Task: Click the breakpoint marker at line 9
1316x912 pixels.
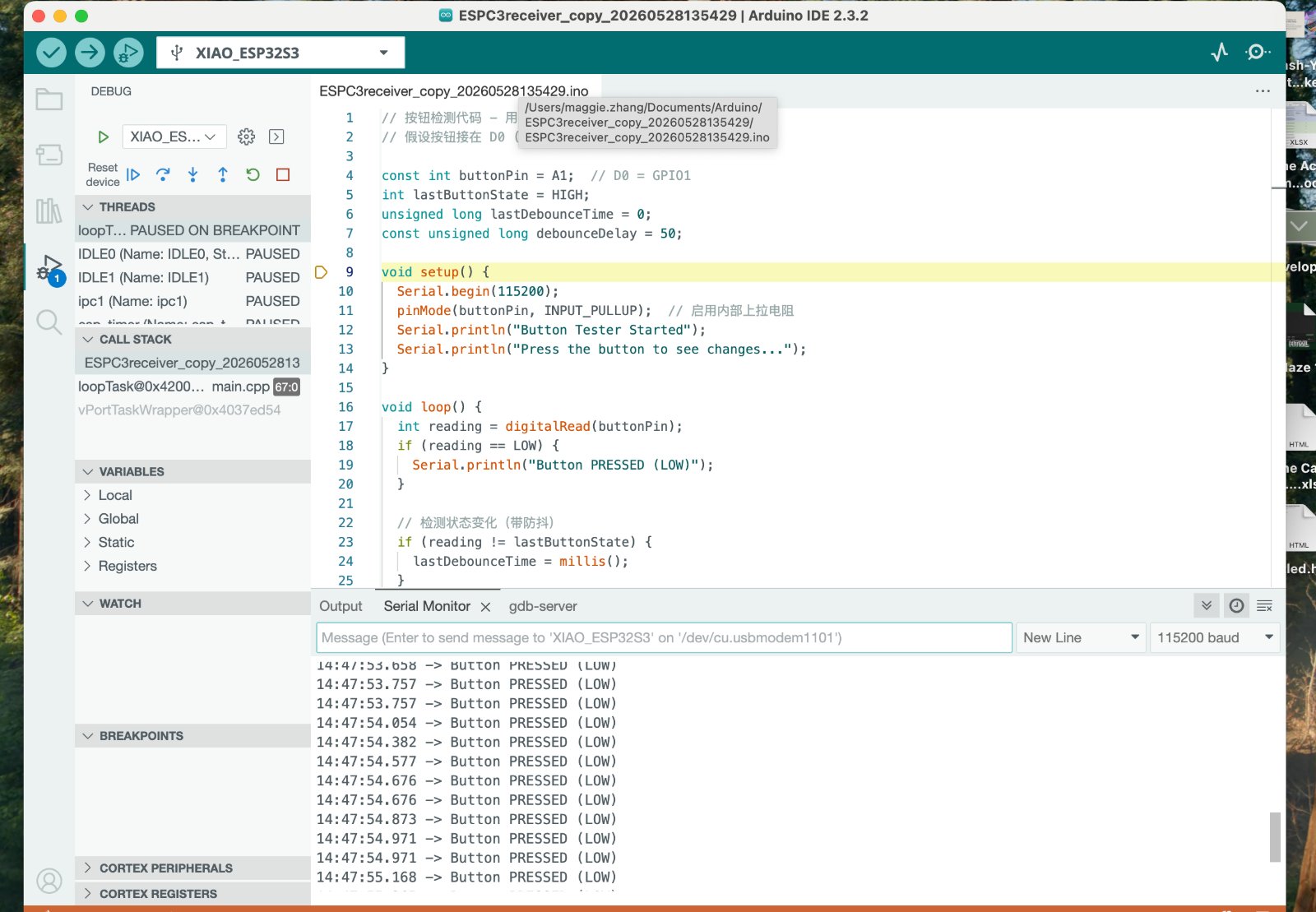Action: pyautogui.click(x=322, y=272)
